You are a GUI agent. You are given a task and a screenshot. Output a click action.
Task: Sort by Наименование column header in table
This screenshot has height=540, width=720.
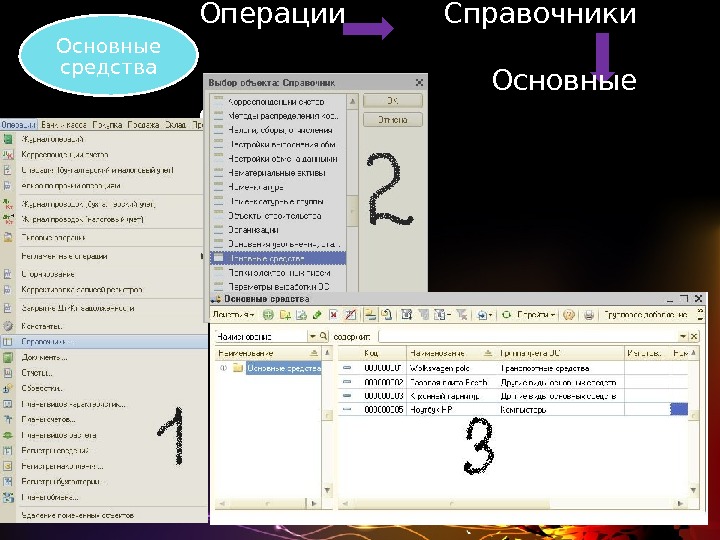[450, 353]
